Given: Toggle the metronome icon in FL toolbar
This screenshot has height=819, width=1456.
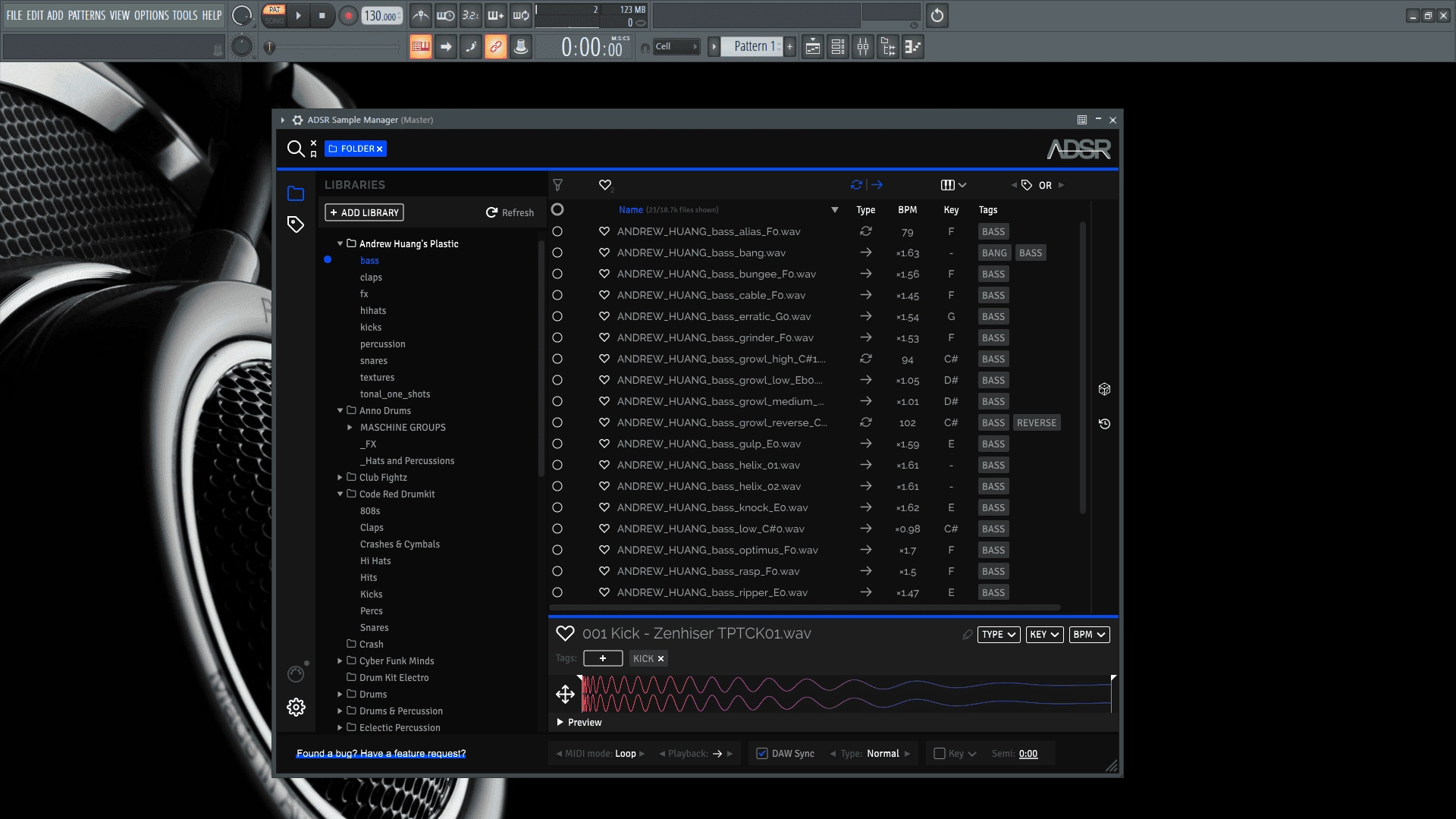Looking at the screenshot, I should [x=421, y=15].
